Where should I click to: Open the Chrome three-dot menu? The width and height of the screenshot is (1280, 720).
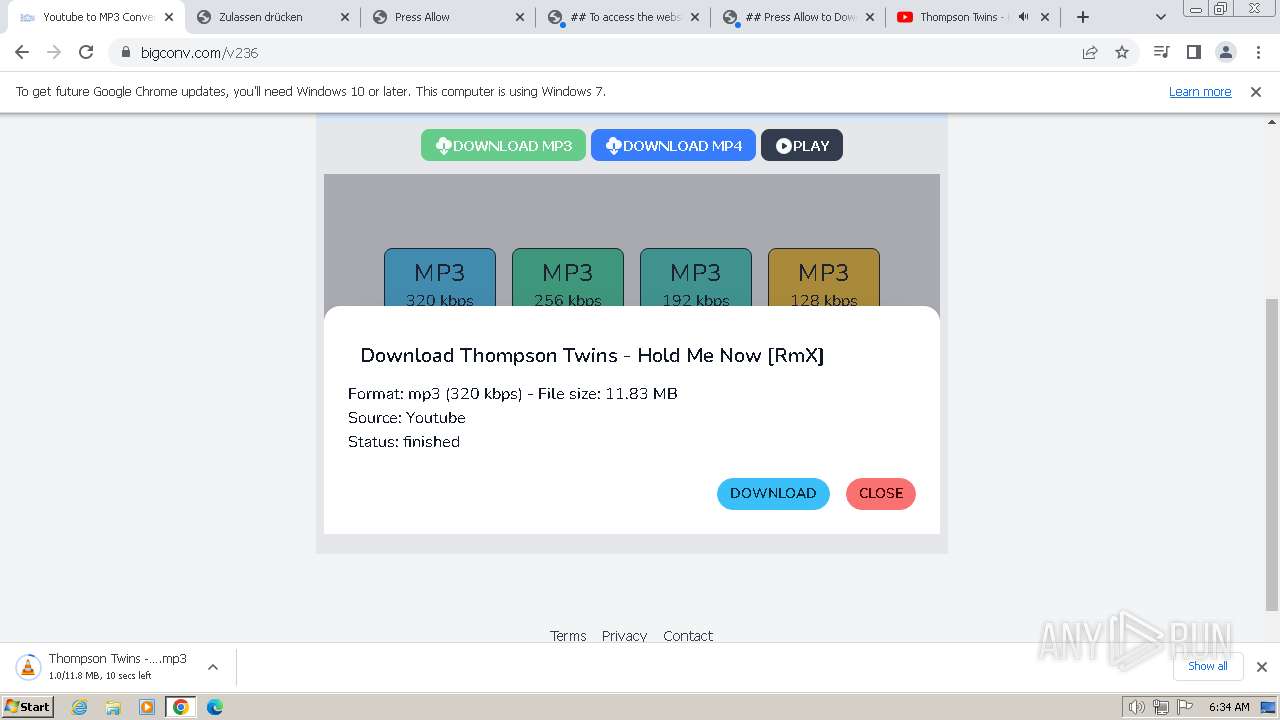point(1257,52)
